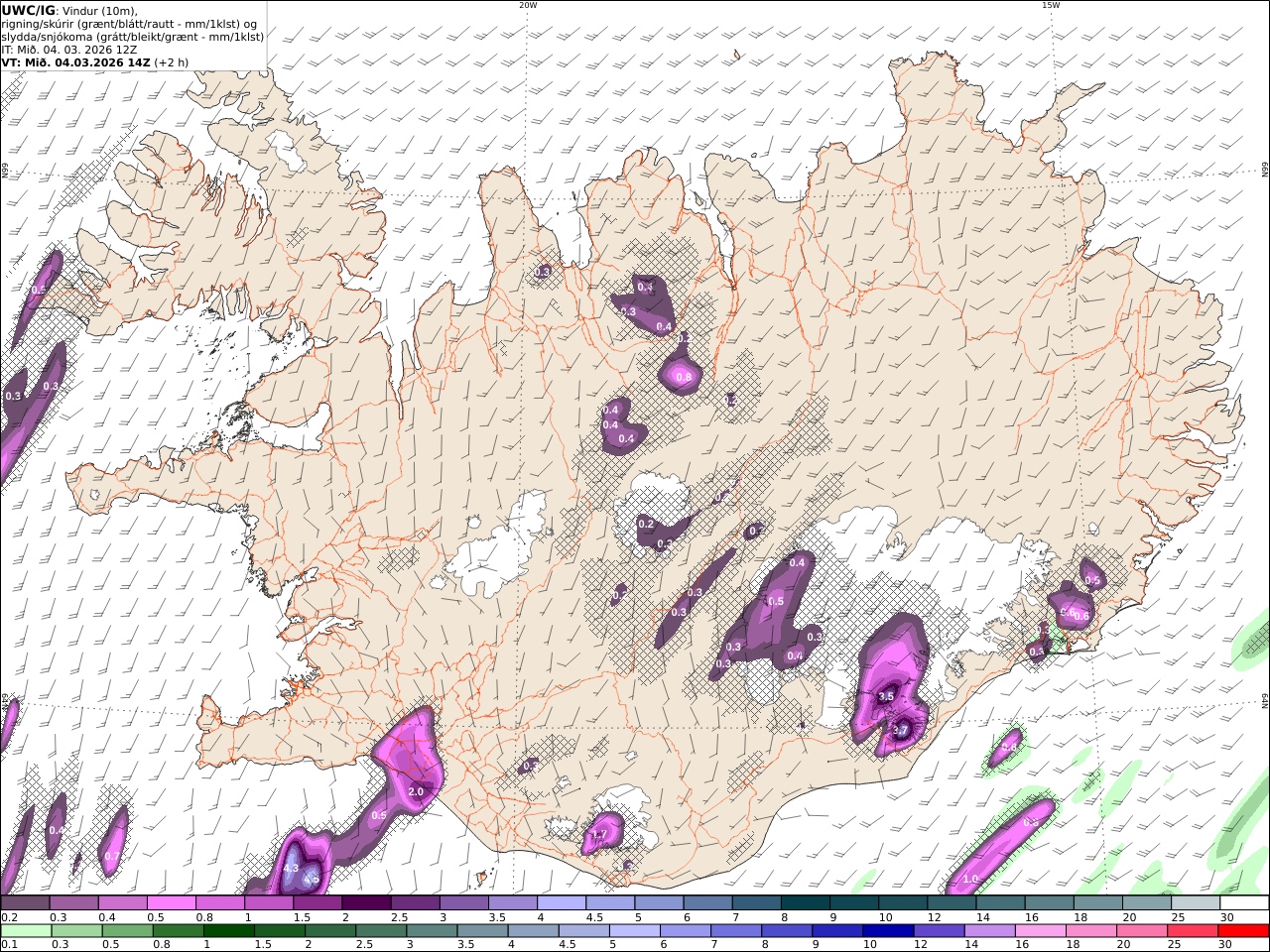Pick the lower legend swatch starting at 4
The image size is (1270, 952).
[533, 931]
